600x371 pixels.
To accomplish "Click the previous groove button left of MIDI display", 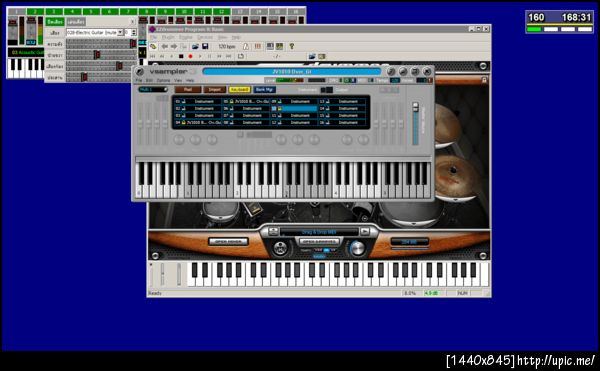I will [x=273, y=231].
